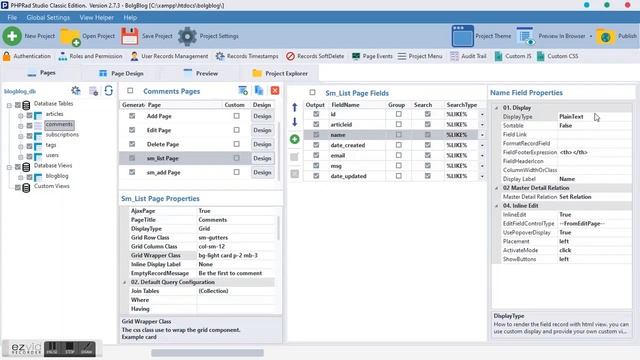Click copy pages icon in Comments Pages header
The image size is (640, 360).
click(259, 91)
